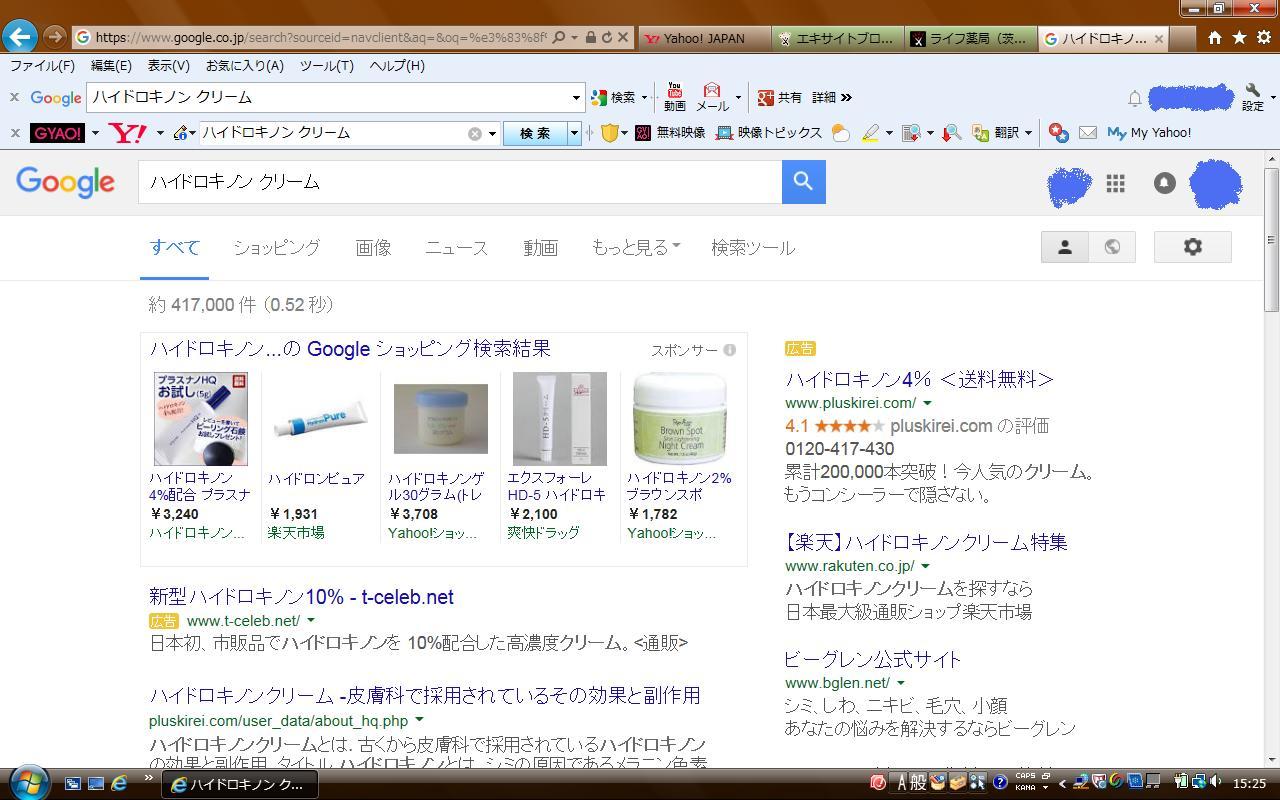Open 表示(V) menu
This screenshot has width=1280, height=800.
pos(168,65)
